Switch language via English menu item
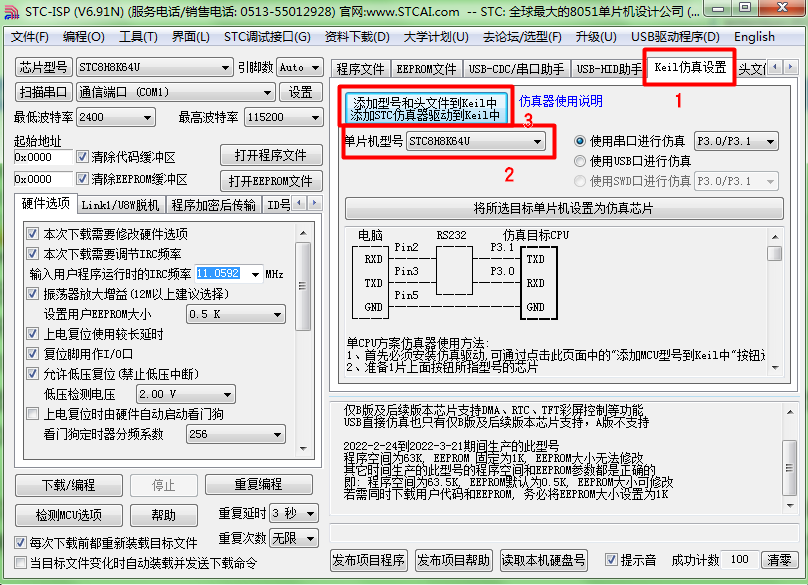This screenshot has width=808, height=585. pos(754,37)
